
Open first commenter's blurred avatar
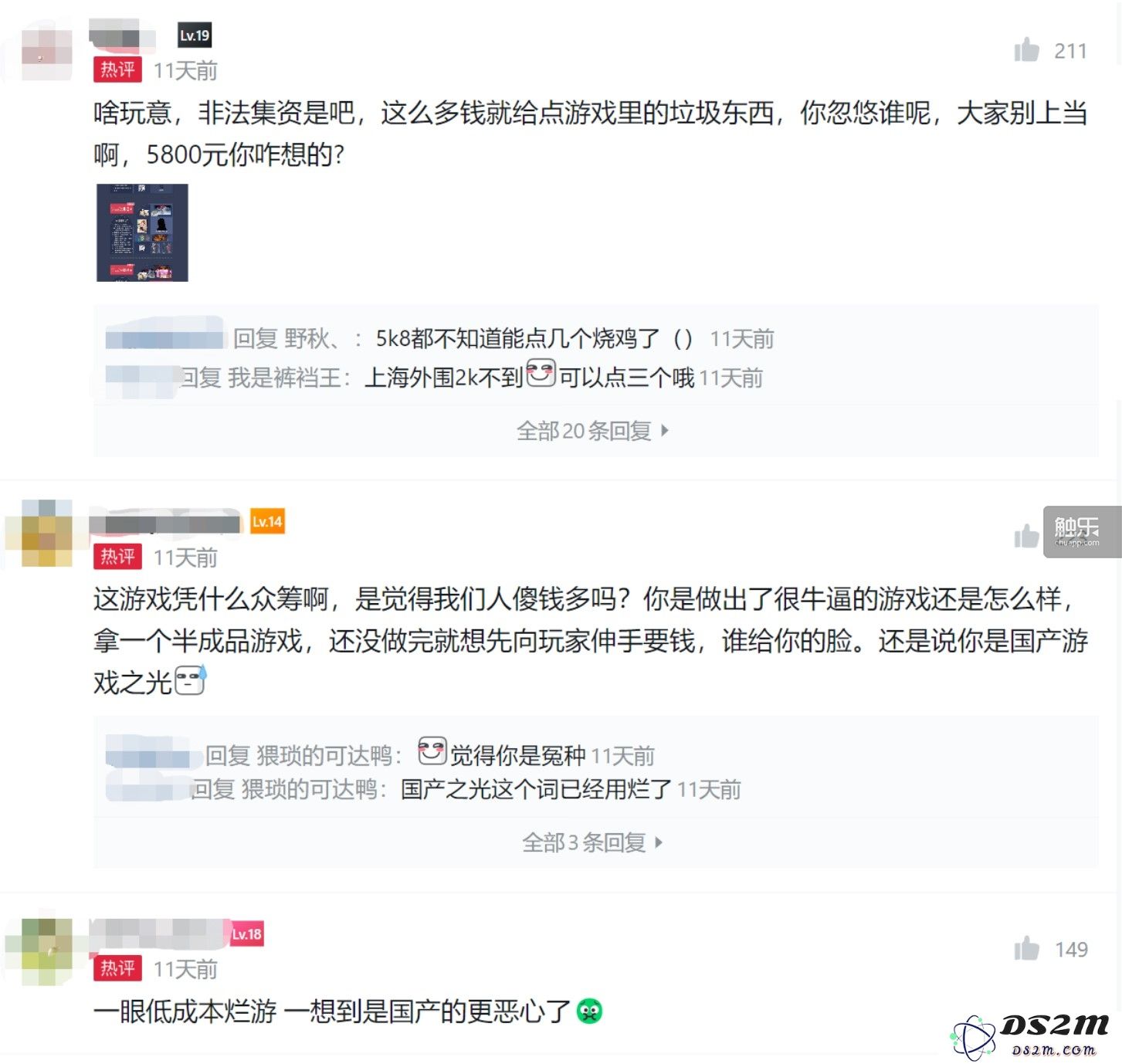[x=46, y=53]
